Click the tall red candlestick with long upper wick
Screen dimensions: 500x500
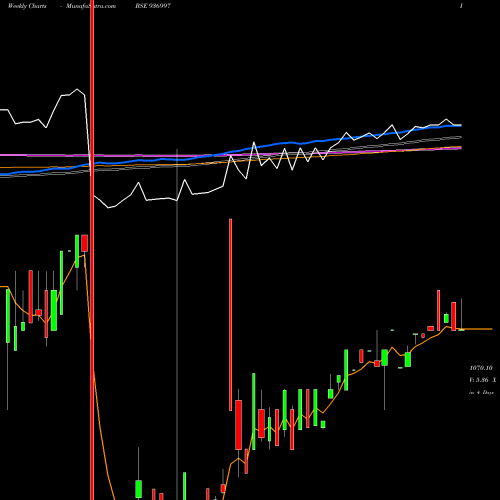[x=231, y=315]
